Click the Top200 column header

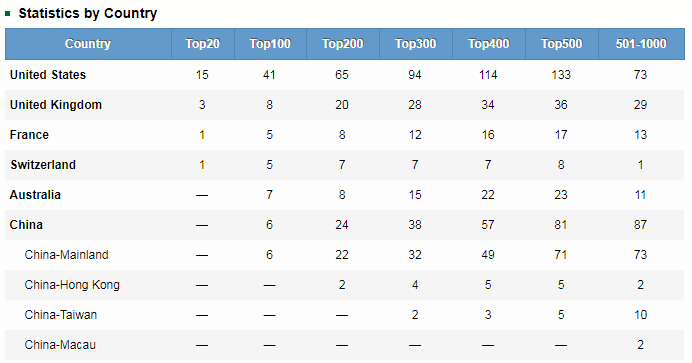point(342,44)
